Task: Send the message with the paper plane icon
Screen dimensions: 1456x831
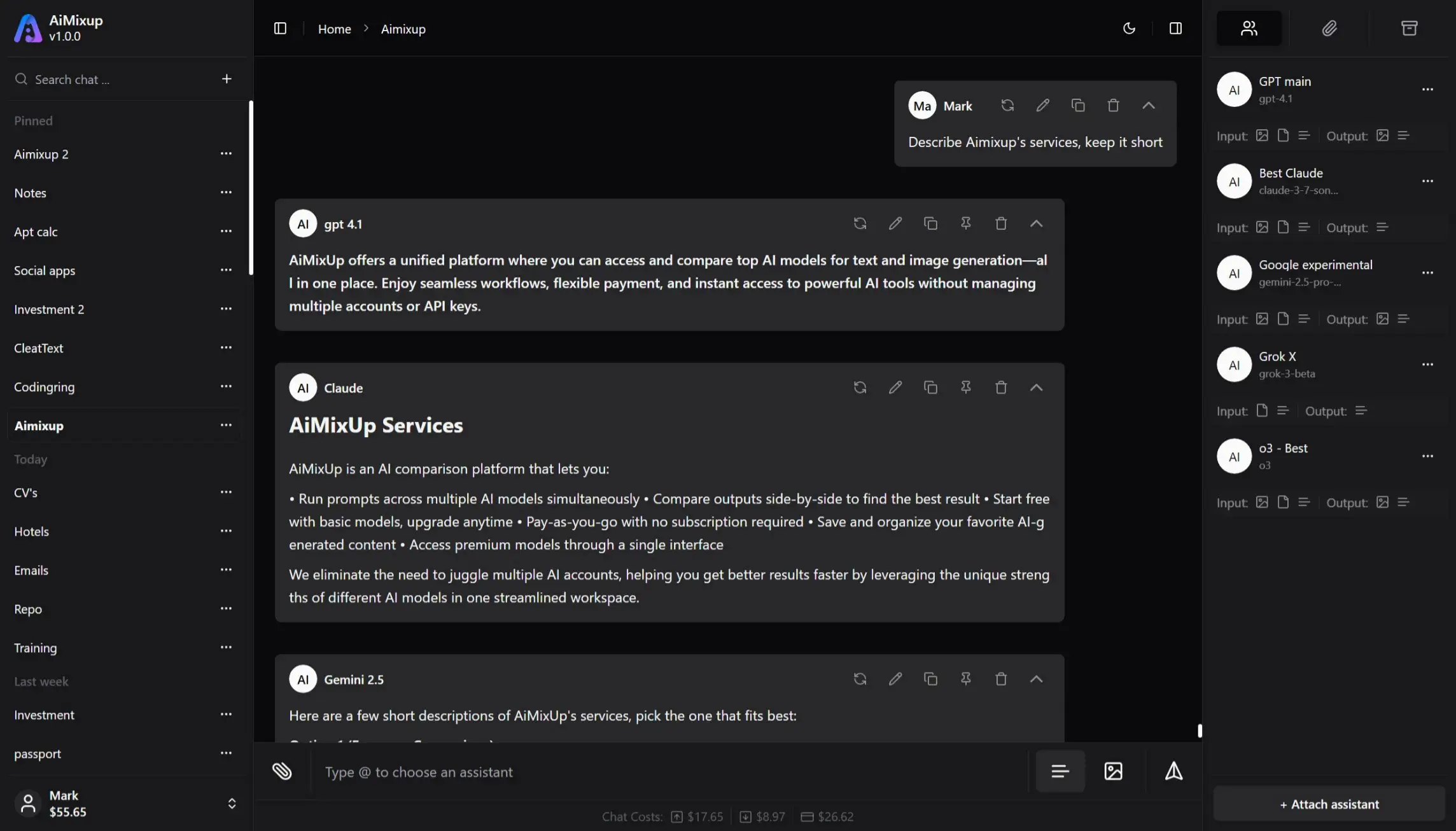Action: click(x=1173, y=771)
